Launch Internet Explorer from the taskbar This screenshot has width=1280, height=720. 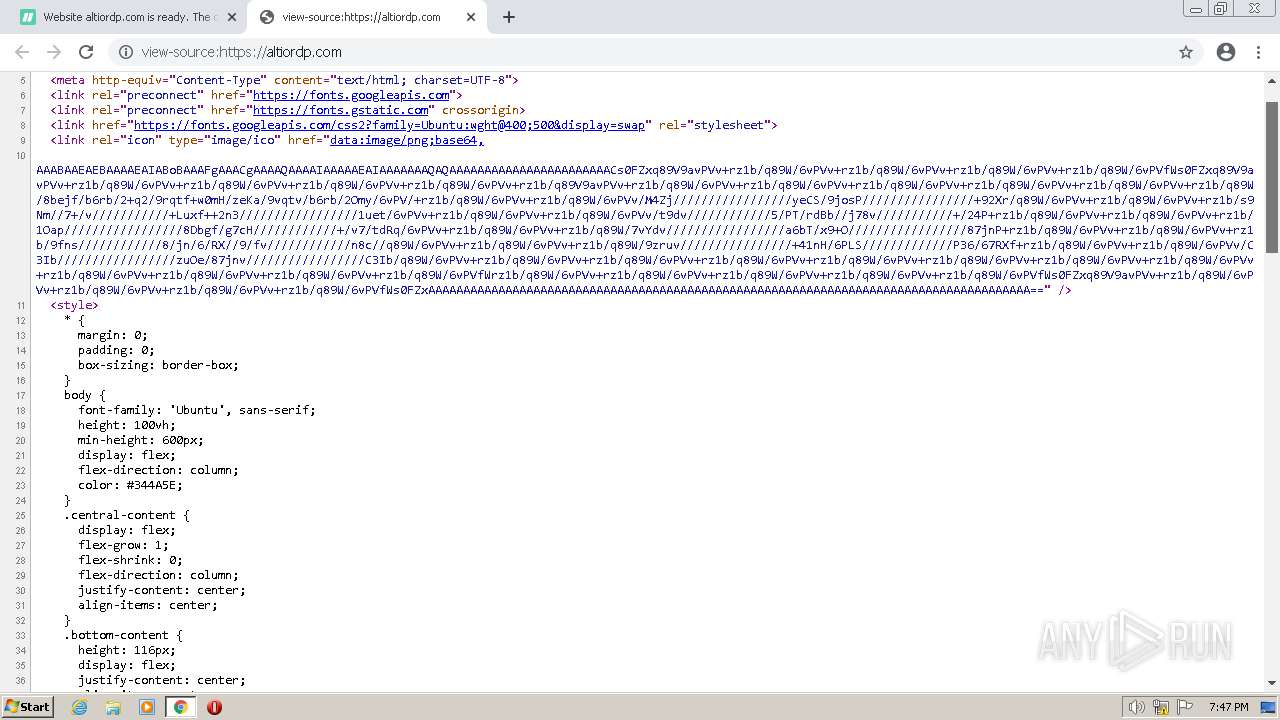(80, 707)
